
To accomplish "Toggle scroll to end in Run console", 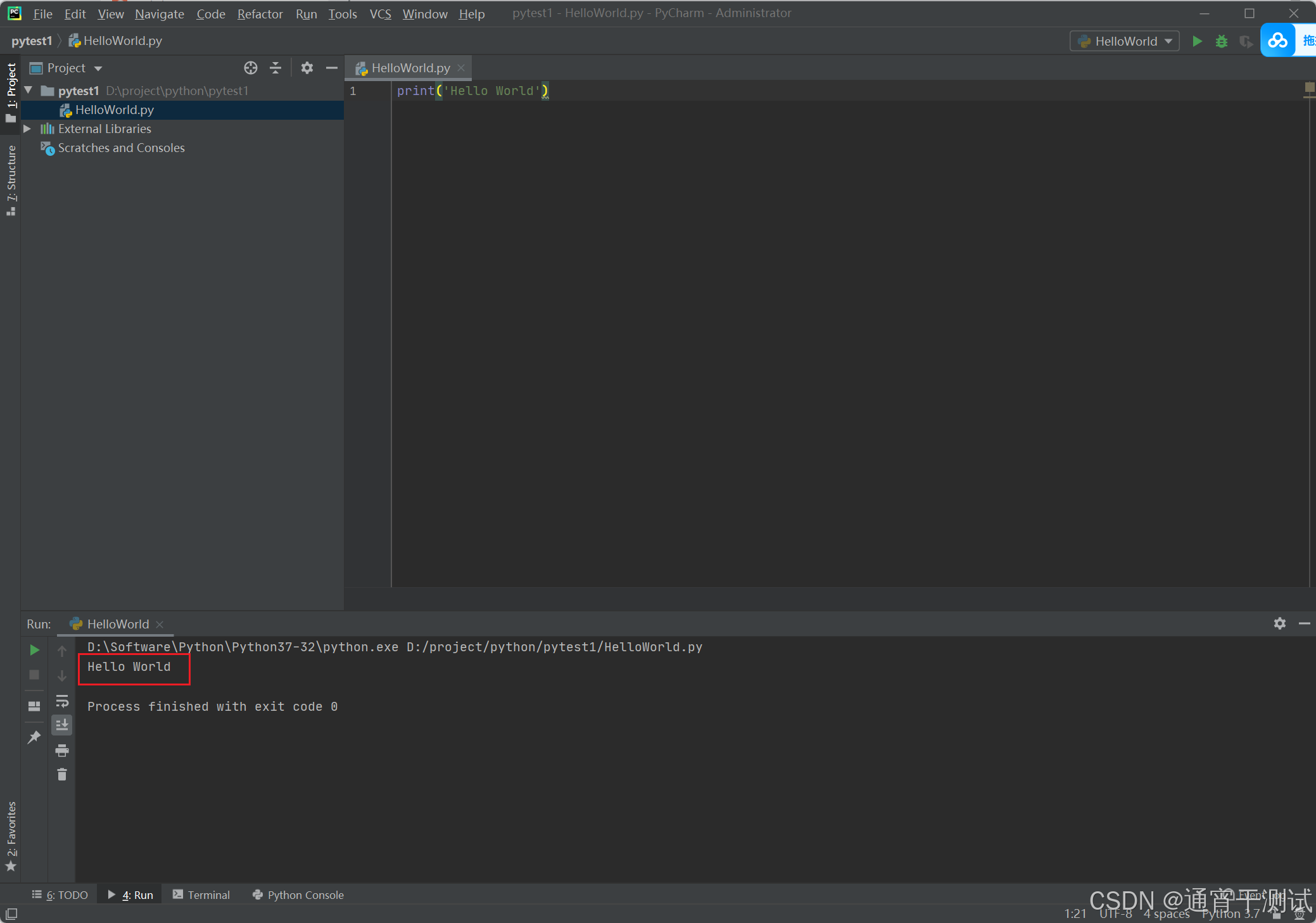I will coord(62,725).
